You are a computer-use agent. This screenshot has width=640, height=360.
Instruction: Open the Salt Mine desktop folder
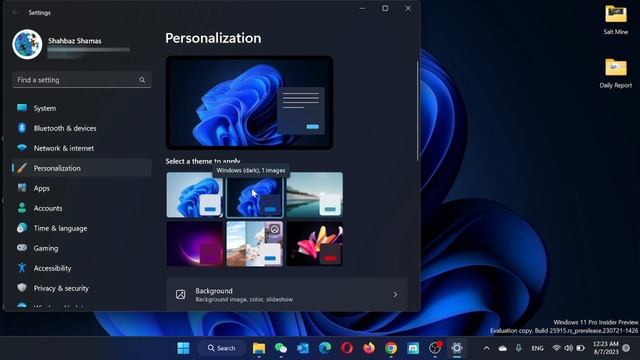coord(616,20)
